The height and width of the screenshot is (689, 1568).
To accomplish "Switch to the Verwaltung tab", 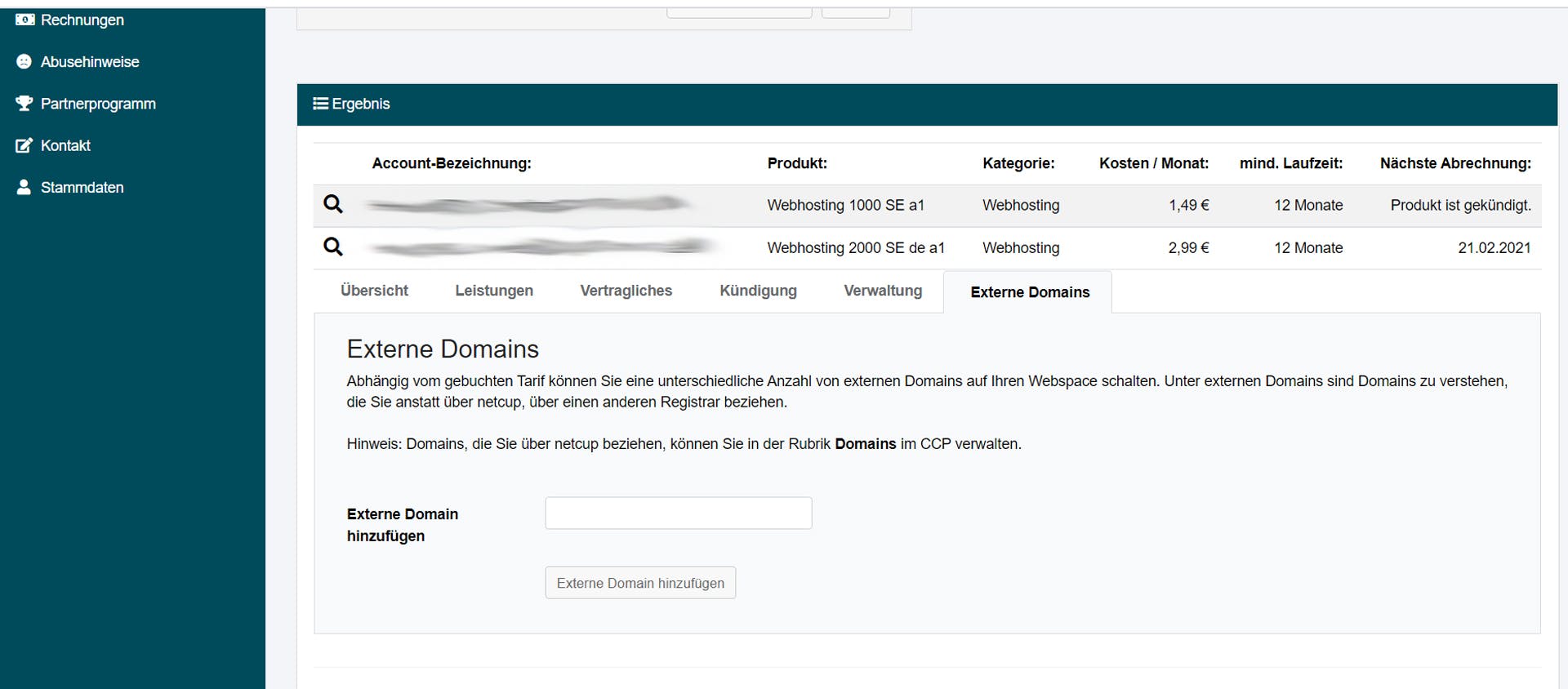I will point(883,291).
